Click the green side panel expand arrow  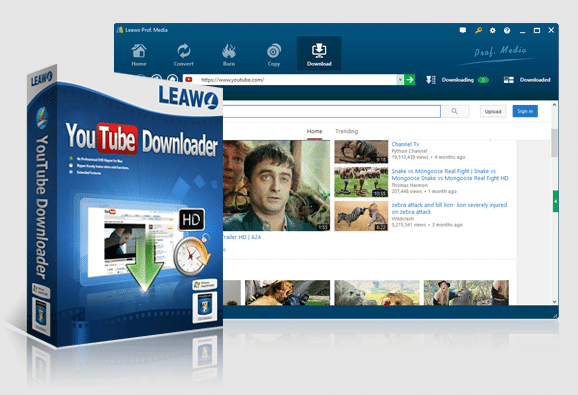555,201
